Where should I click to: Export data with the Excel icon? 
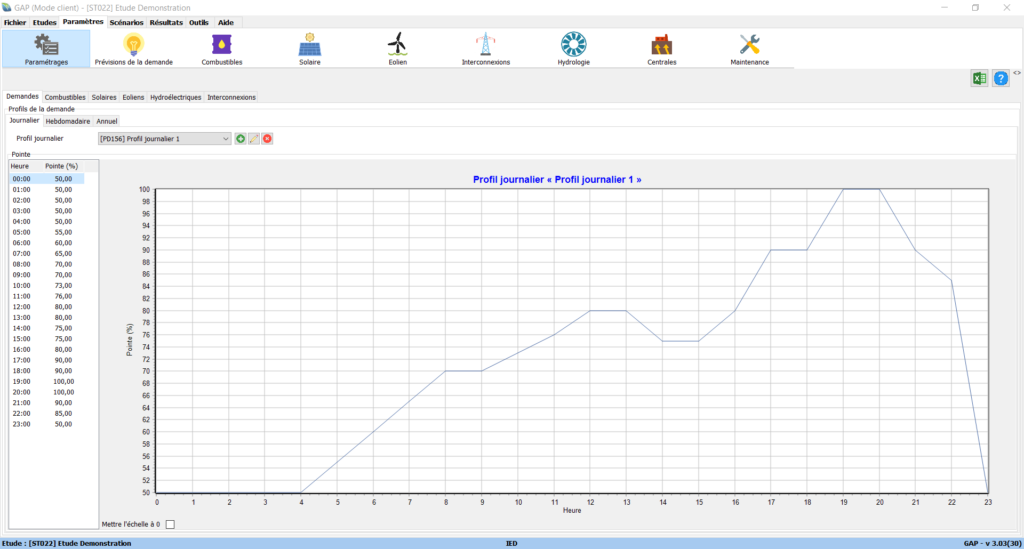pos(979,79)
